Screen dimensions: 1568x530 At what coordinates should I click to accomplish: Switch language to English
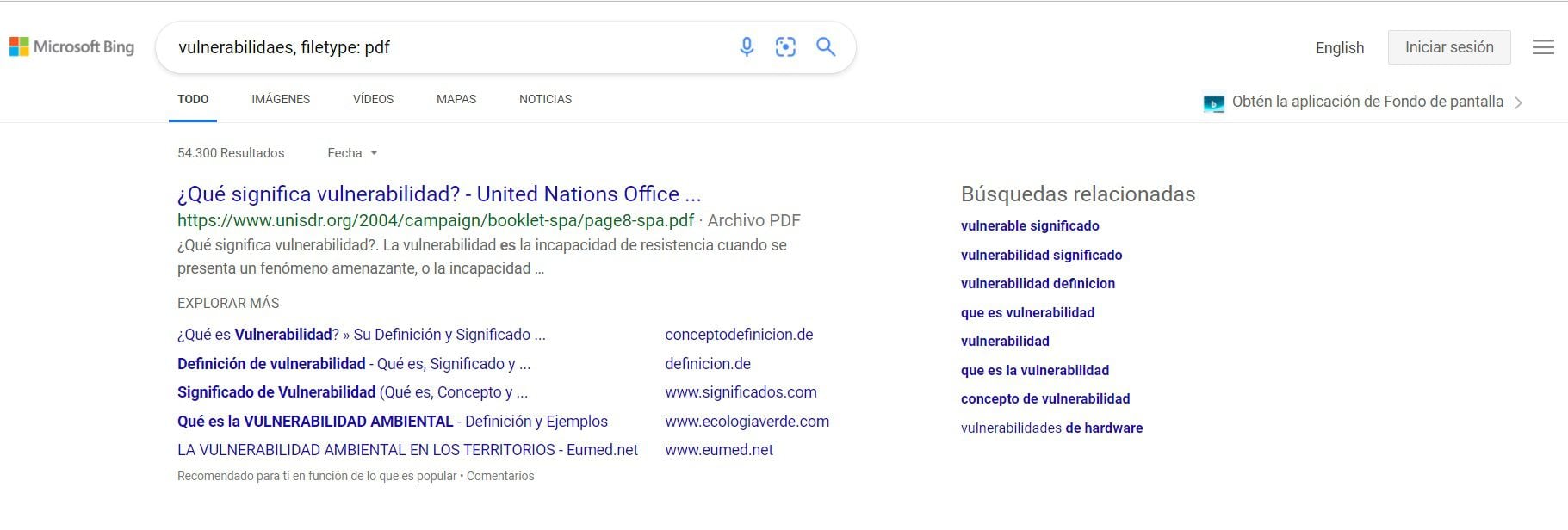1339,48
